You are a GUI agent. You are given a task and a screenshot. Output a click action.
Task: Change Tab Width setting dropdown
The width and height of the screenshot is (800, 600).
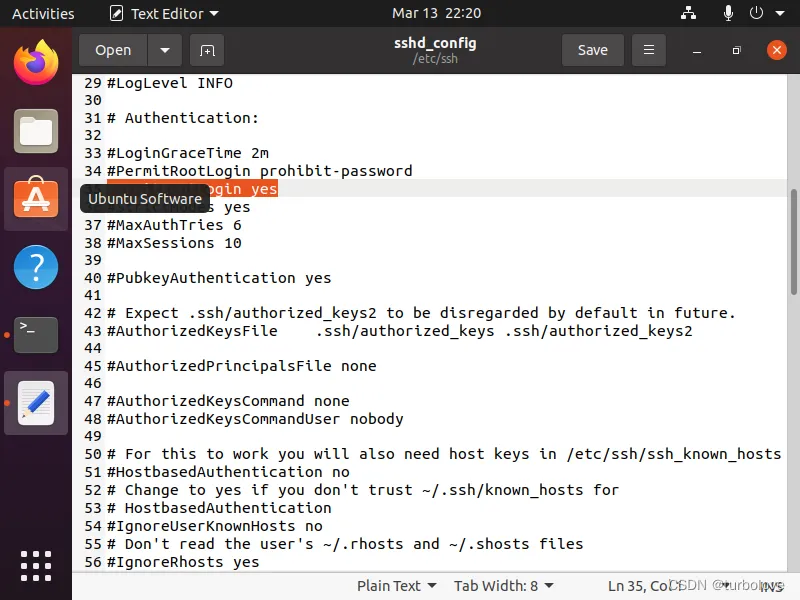[x=502, y=586]
